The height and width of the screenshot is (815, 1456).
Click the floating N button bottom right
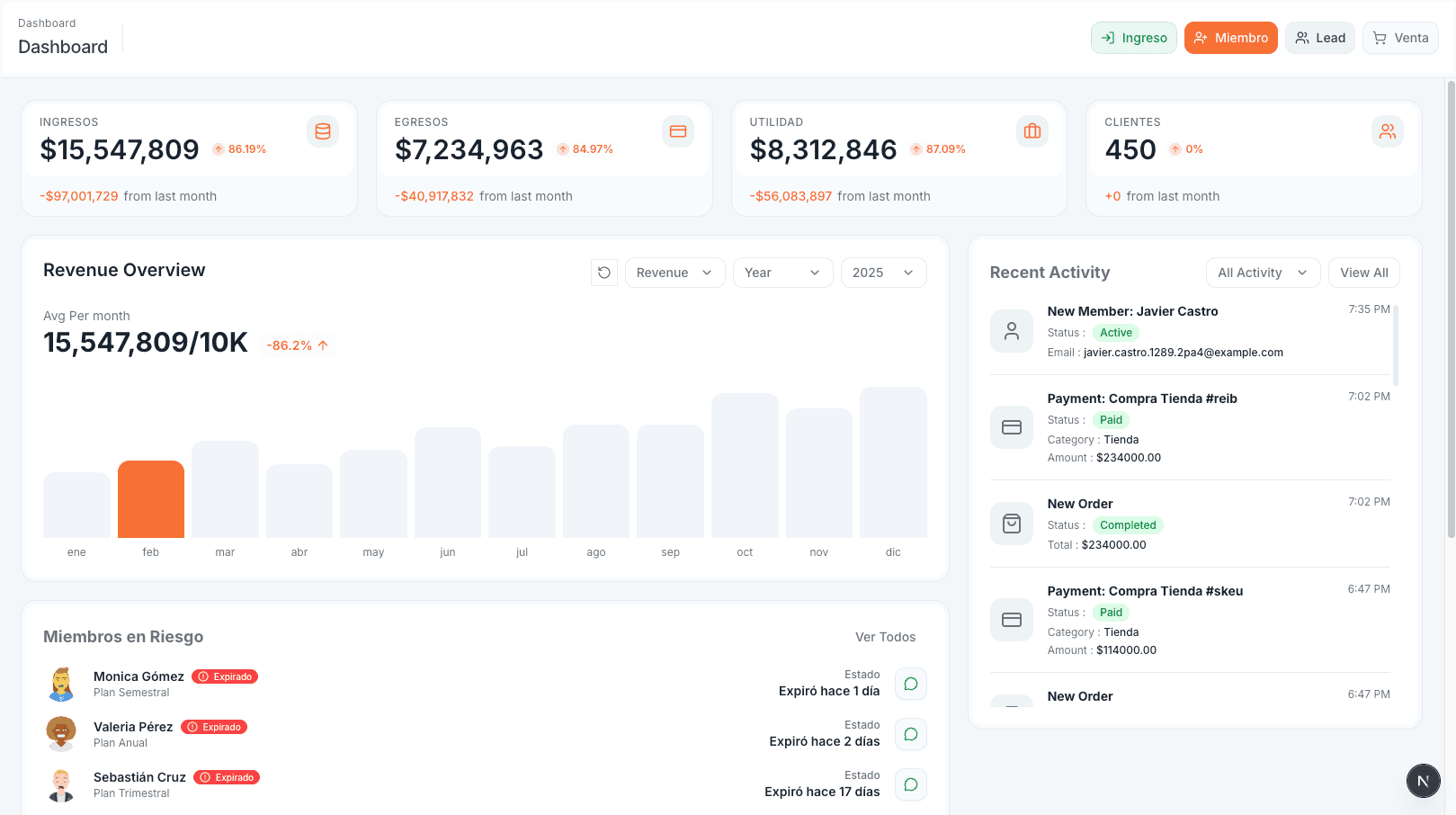1423,781
